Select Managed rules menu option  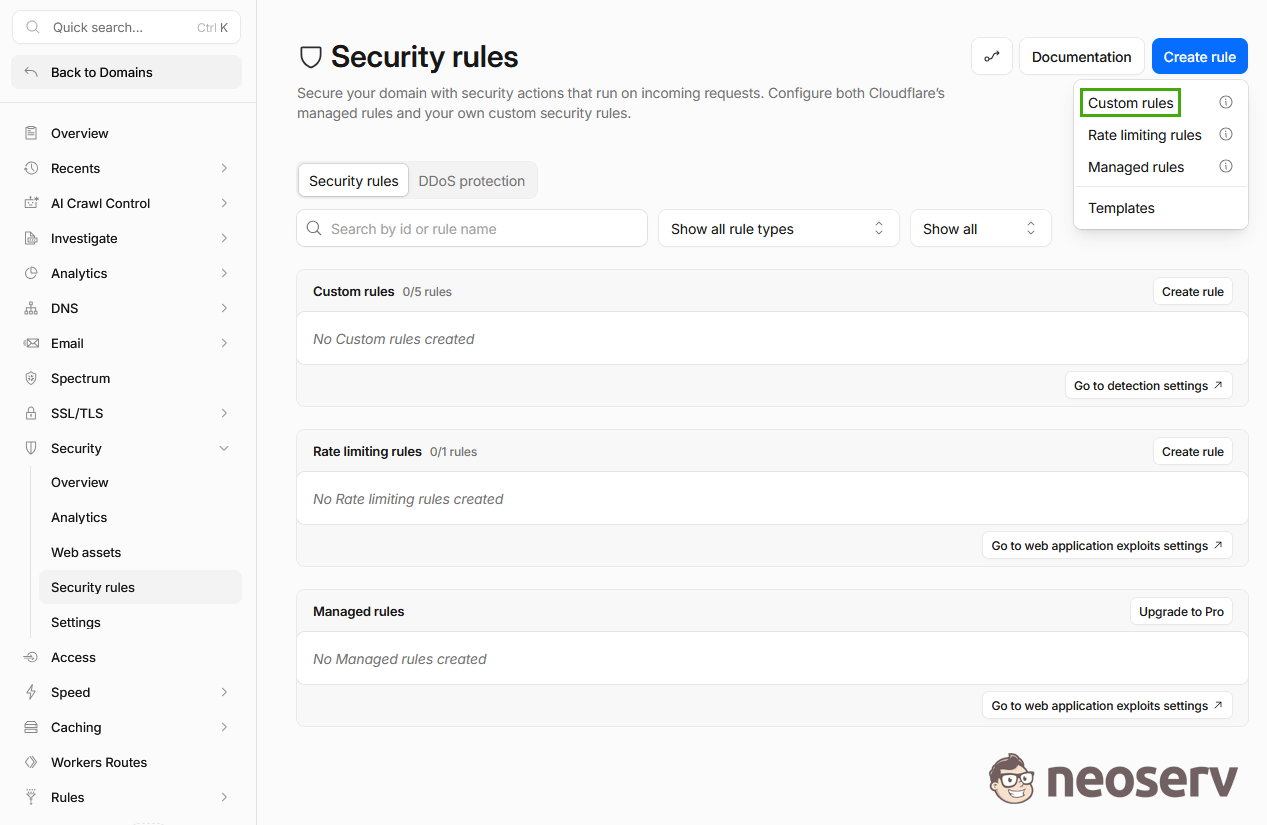point(1136,167)
